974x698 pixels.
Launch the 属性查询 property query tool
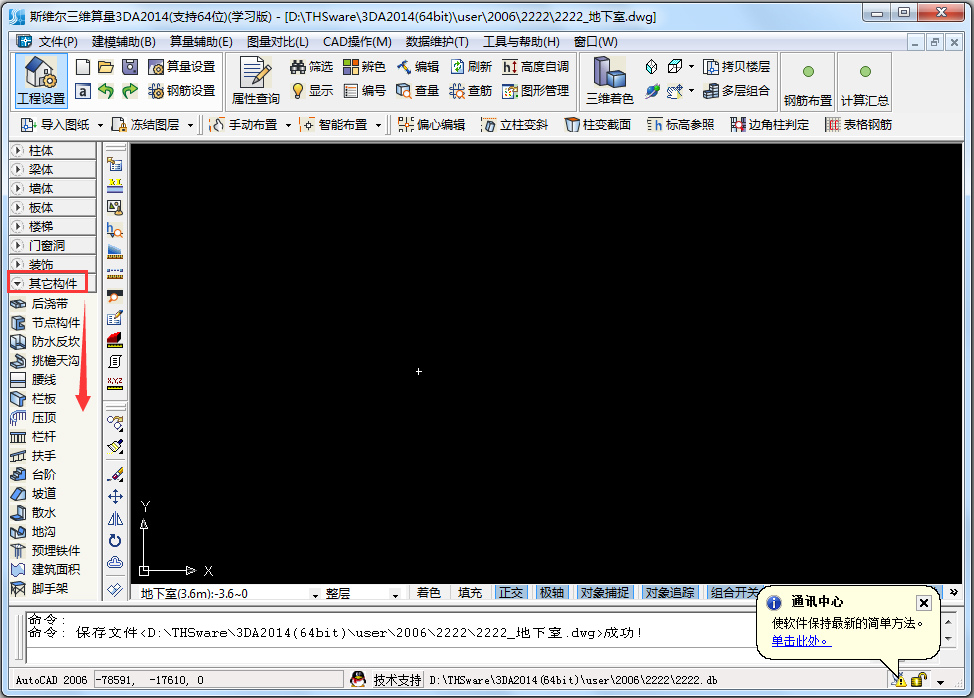(258, 79)
